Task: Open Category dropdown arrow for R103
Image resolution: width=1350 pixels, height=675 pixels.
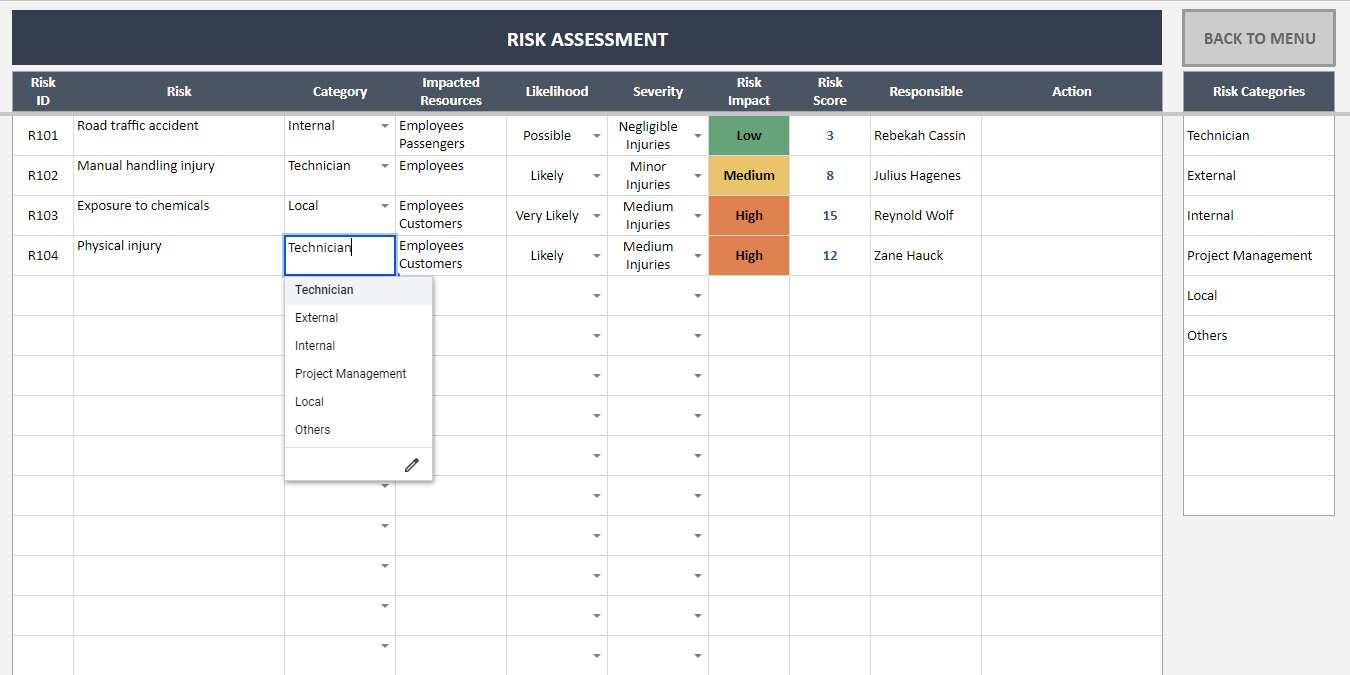Action: pyautogui.click(x=385, y=206)
